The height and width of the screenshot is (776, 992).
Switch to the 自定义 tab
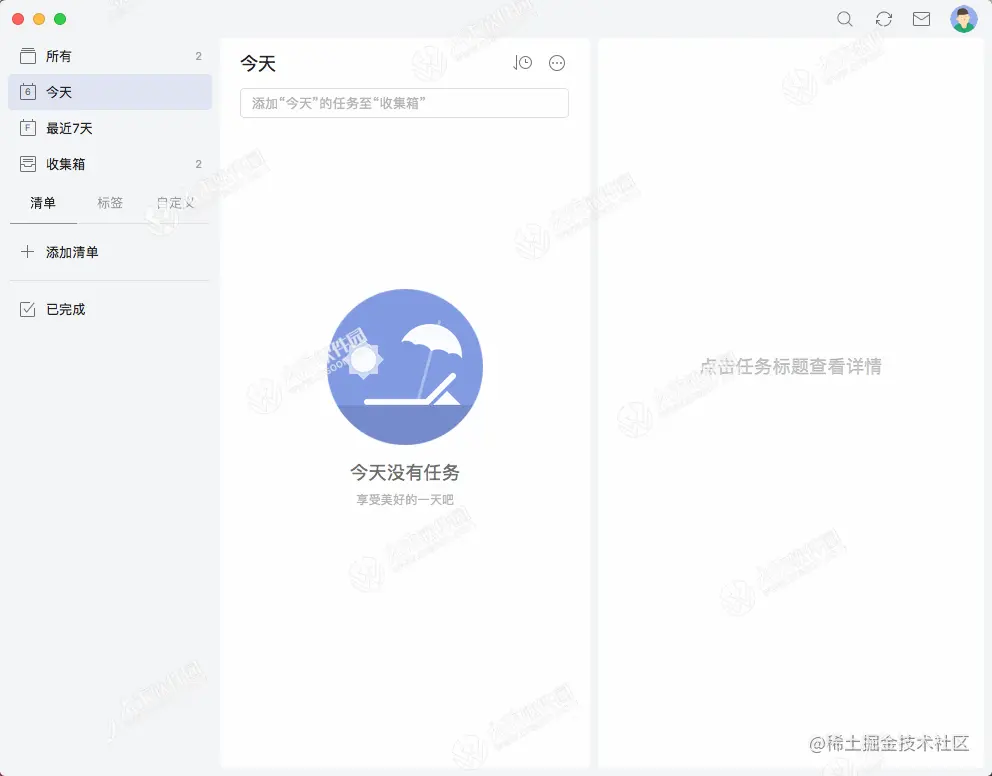click(176, 203)
